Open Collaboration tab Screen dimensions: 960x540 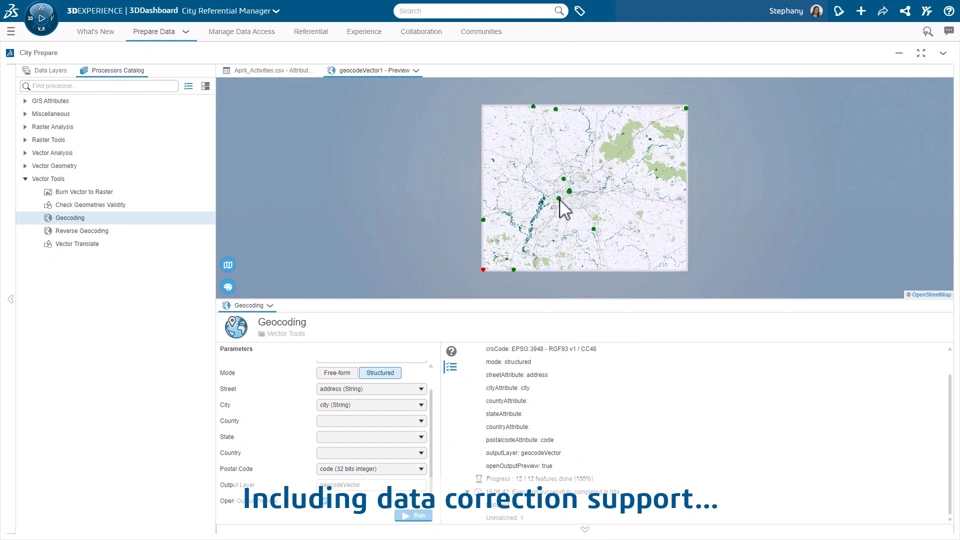[421, 32]
